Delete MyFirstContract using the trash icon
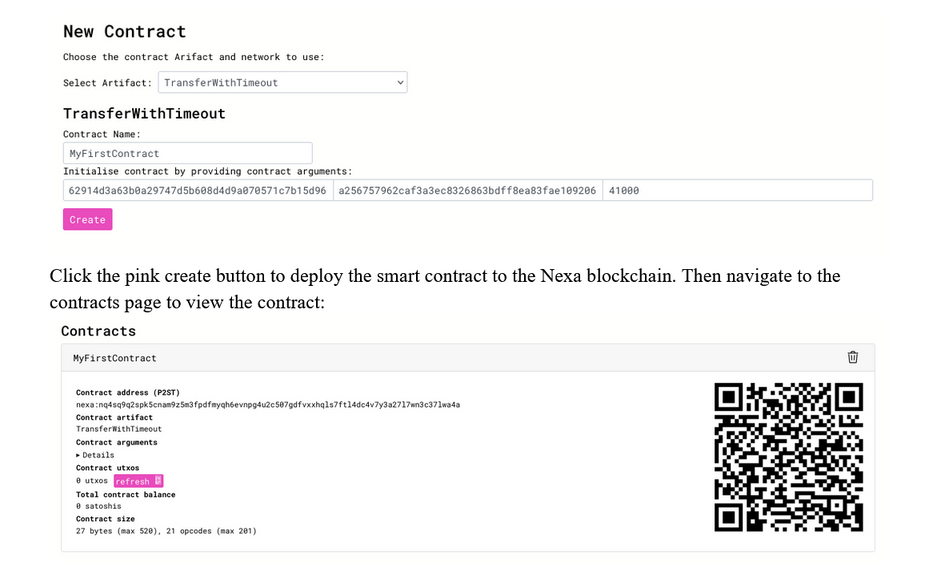Screen dimensions: 925x563 tap(852, 357)
